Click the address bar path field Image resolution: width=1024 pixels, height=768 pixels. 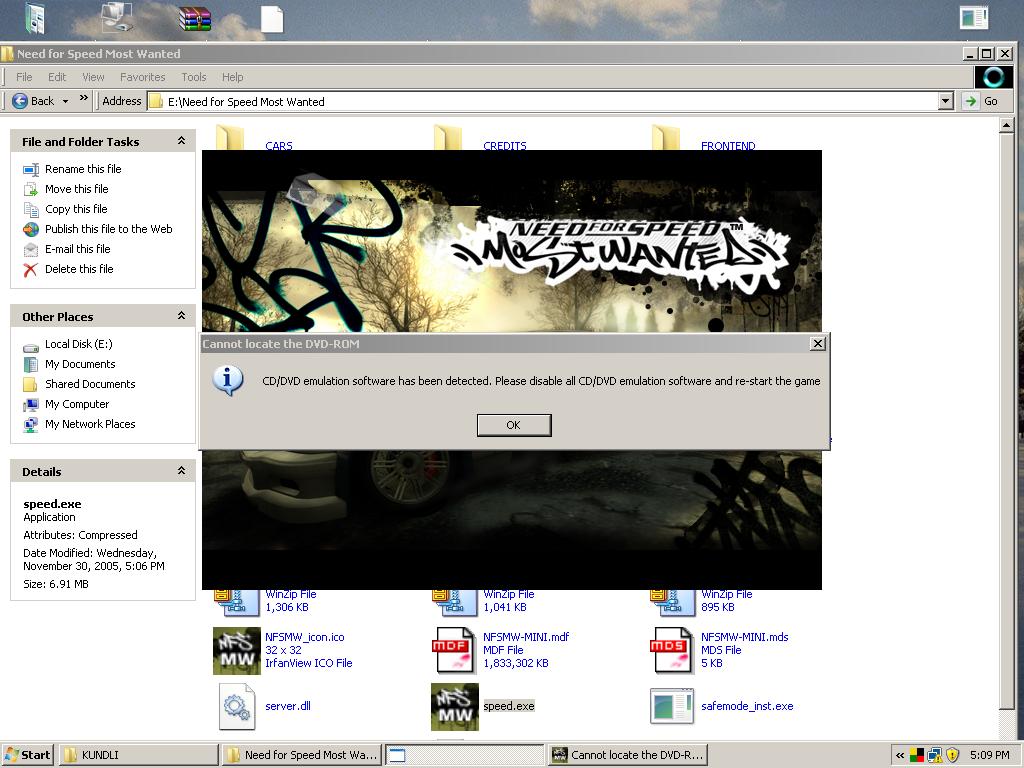(x=542, y=101)
